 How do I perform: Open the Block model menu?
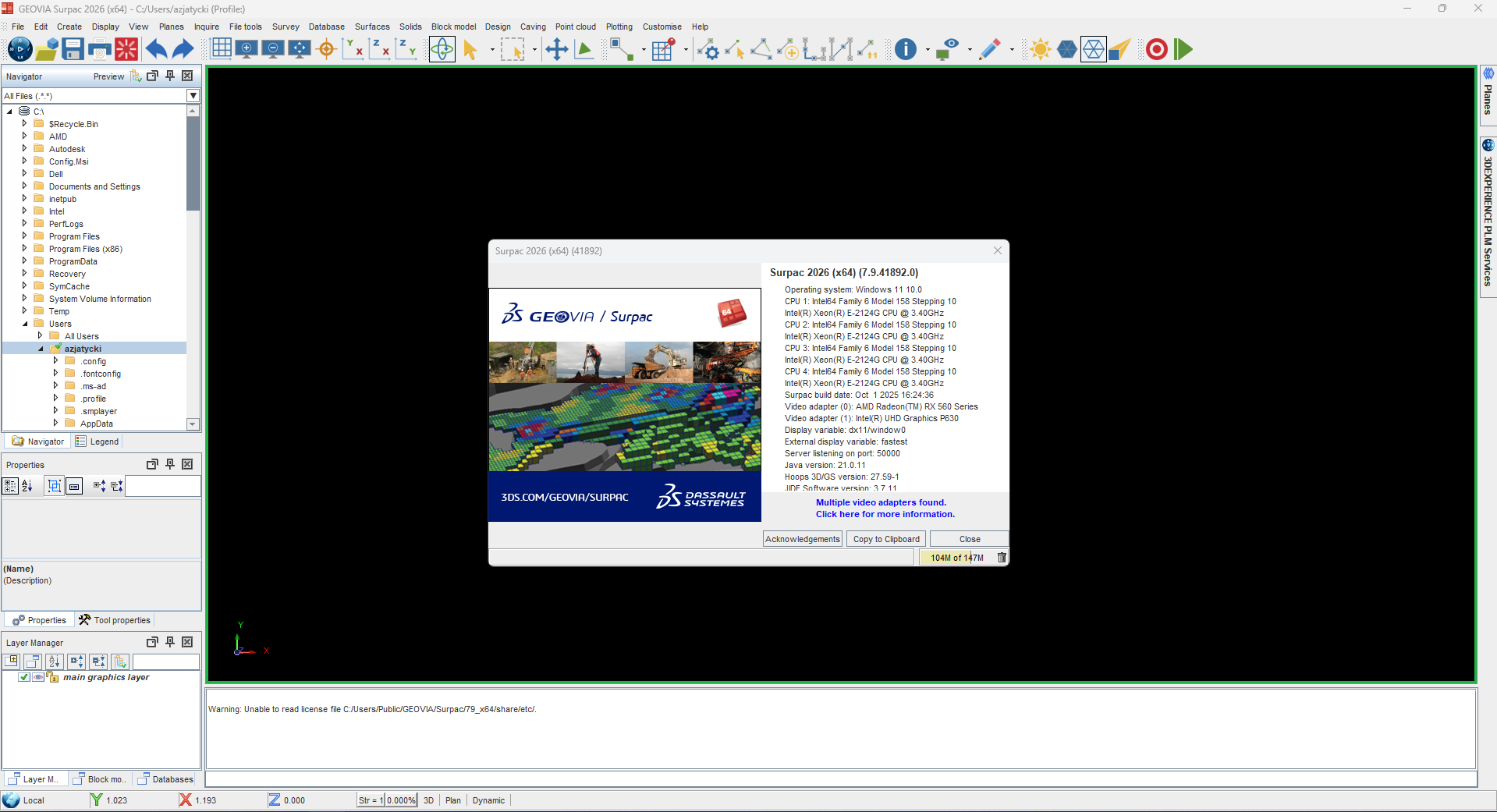(453, 27)
